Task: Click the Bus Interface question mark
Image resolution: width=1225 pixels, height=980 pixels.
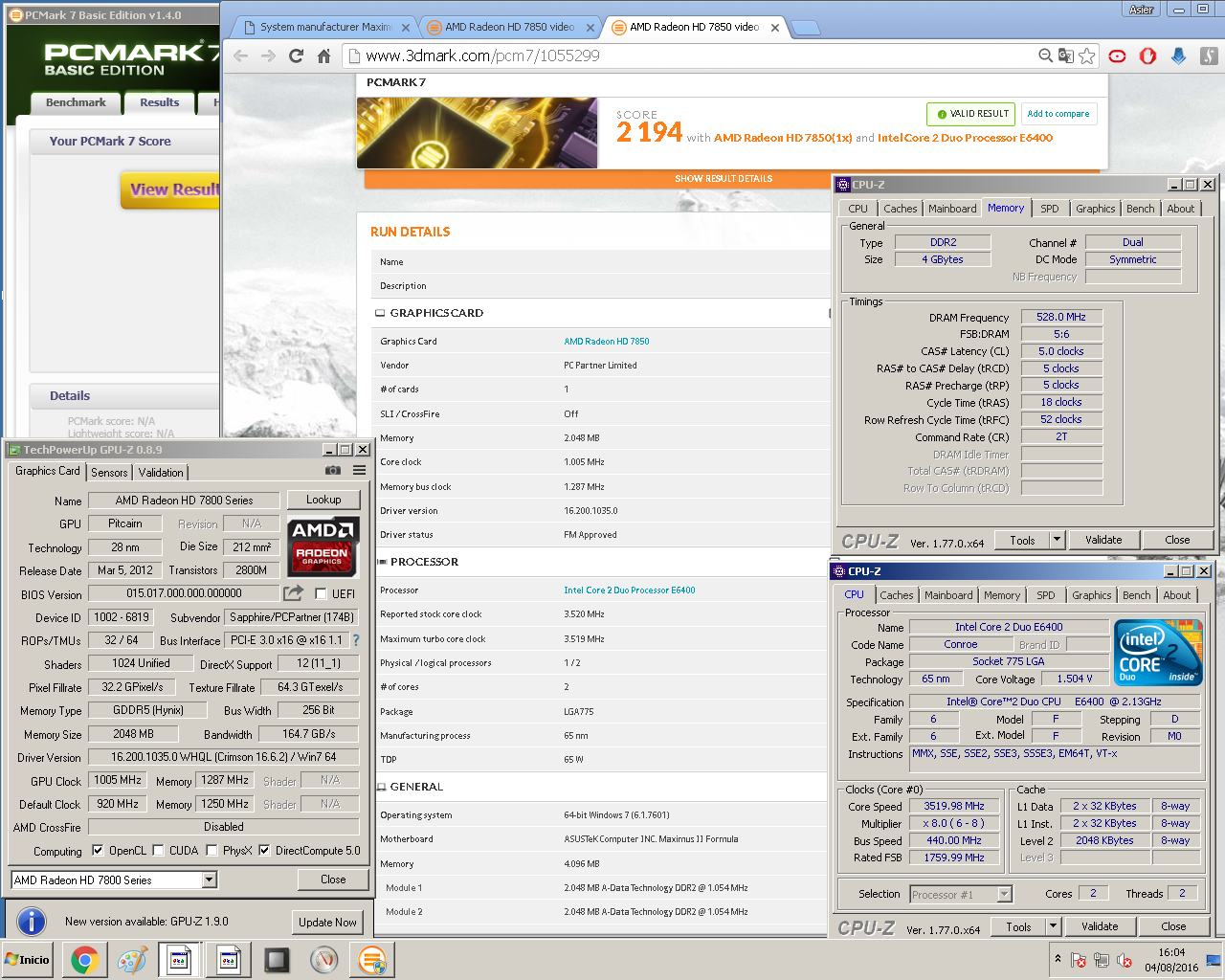Action: click(x=356, y=640)
